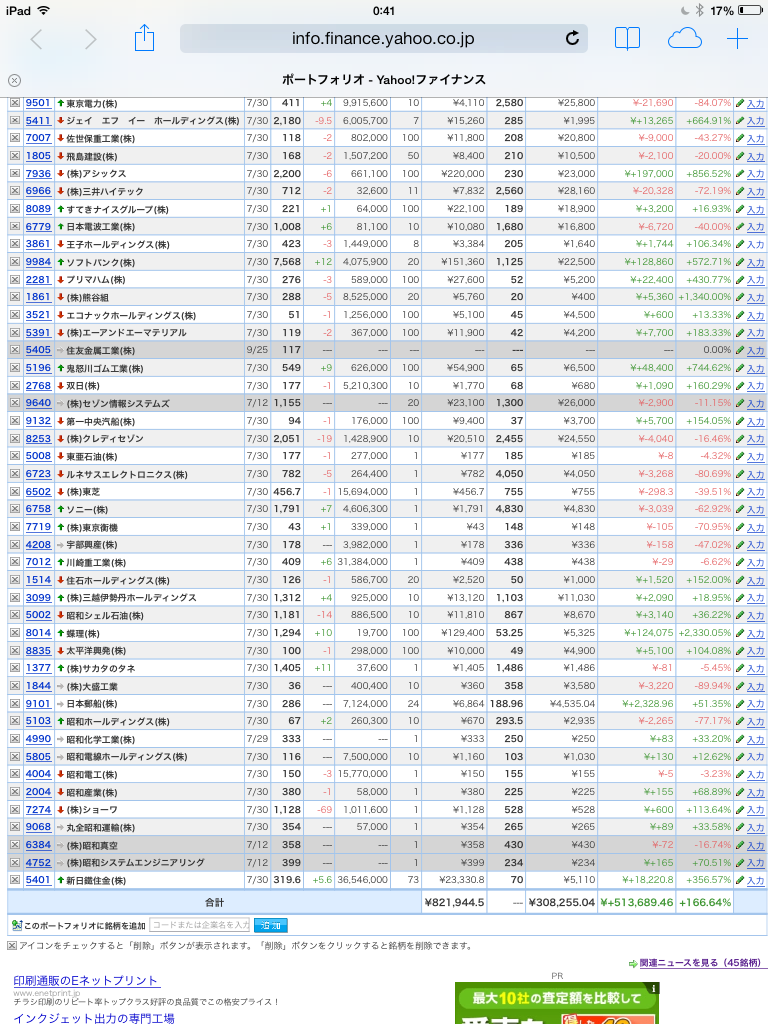Go back with Safari back arrow
Viewport: 768px width, 1024px height.
pyautogui.click(x=36, y=39)
